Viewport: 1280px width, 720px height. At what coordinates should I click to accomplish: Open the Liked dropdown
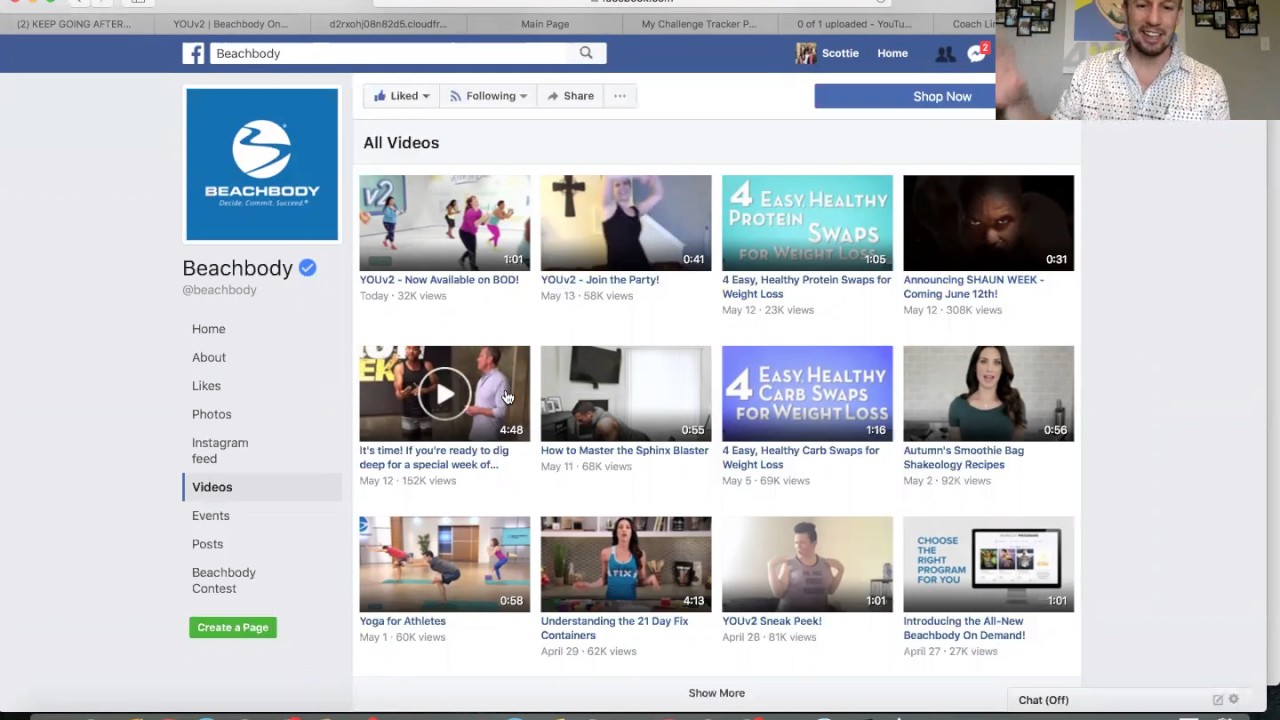[x=401, y=96]
